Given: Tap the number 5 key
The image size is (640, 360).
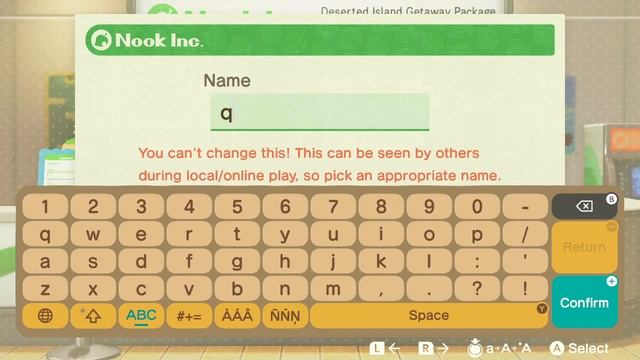Looking at the screenshot, I should coord(237,206).
